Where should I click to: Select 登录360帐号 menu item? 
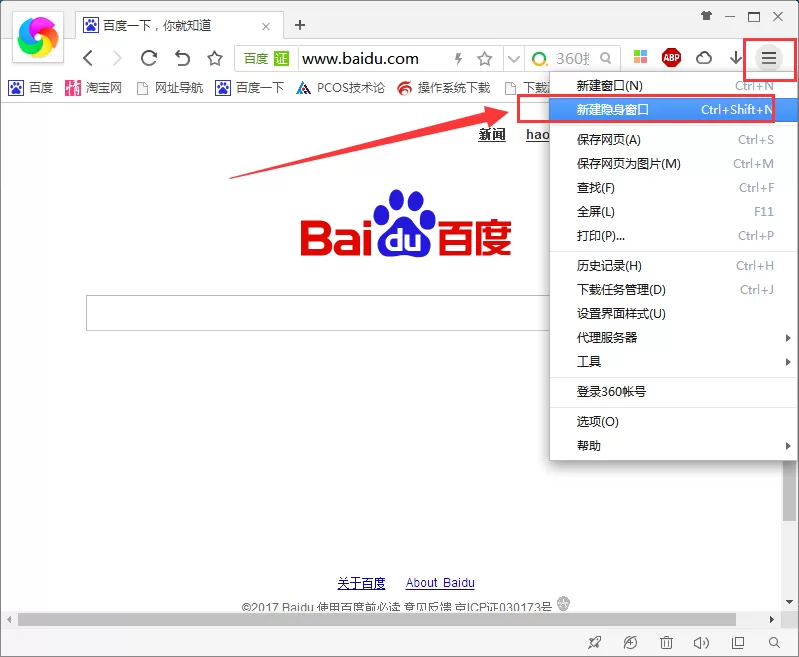tap(674, 391)
